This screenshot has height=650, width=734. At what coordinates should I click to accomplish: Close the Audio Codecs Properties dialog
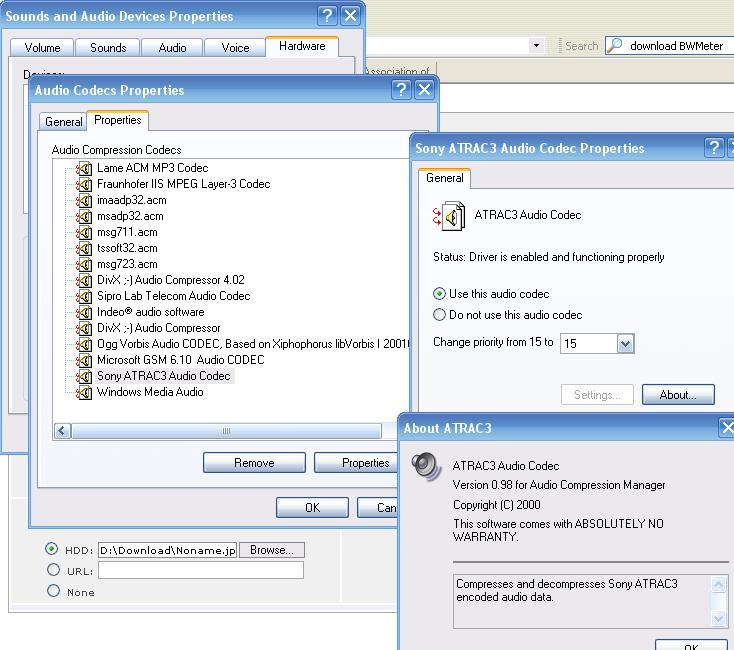pos(424,89)
